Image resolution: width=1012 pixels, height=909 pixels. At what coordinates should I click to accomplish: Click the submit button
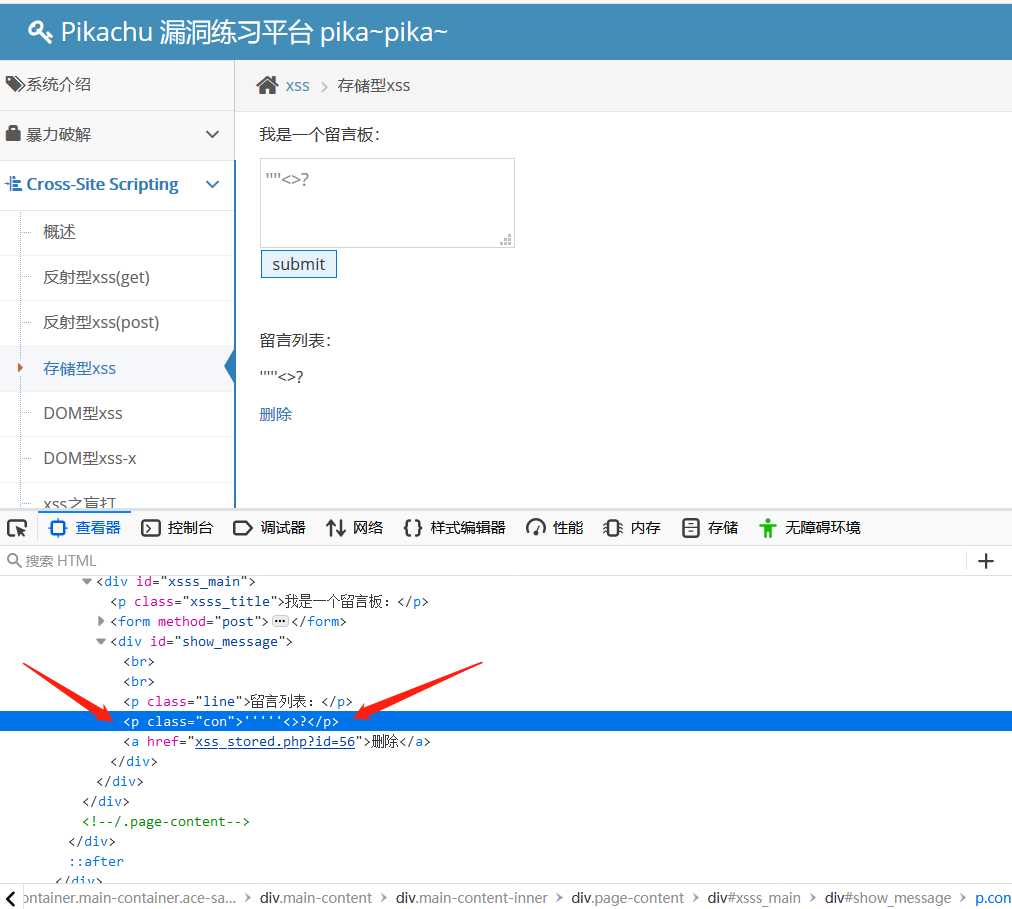(299, 264)
